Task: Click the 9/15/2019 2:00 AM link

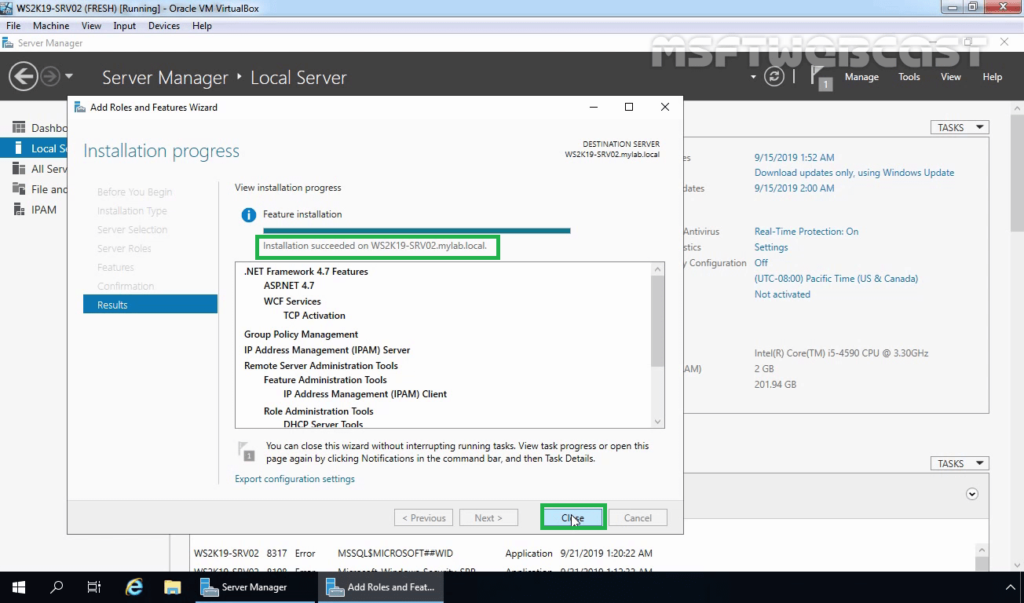Action: point(794,188)
